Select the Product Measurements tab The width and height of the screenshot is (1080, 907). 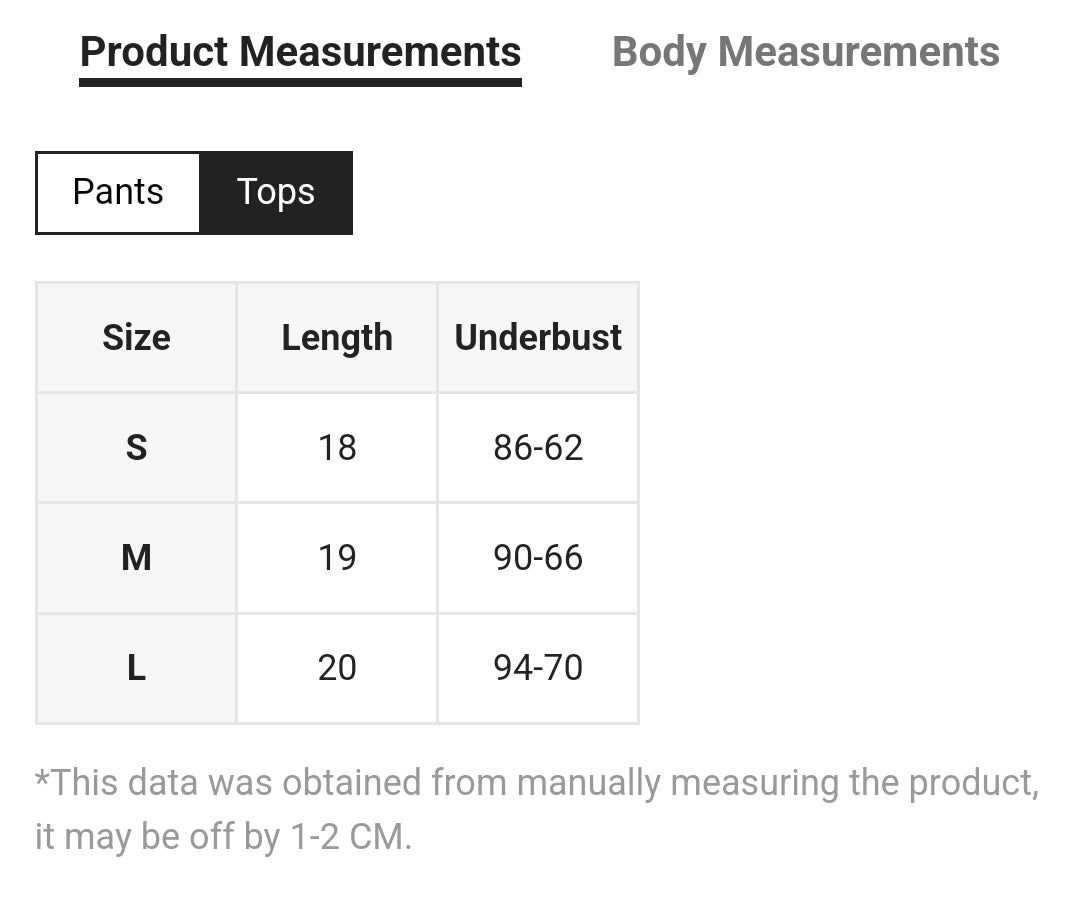click(x=300, y=52)
